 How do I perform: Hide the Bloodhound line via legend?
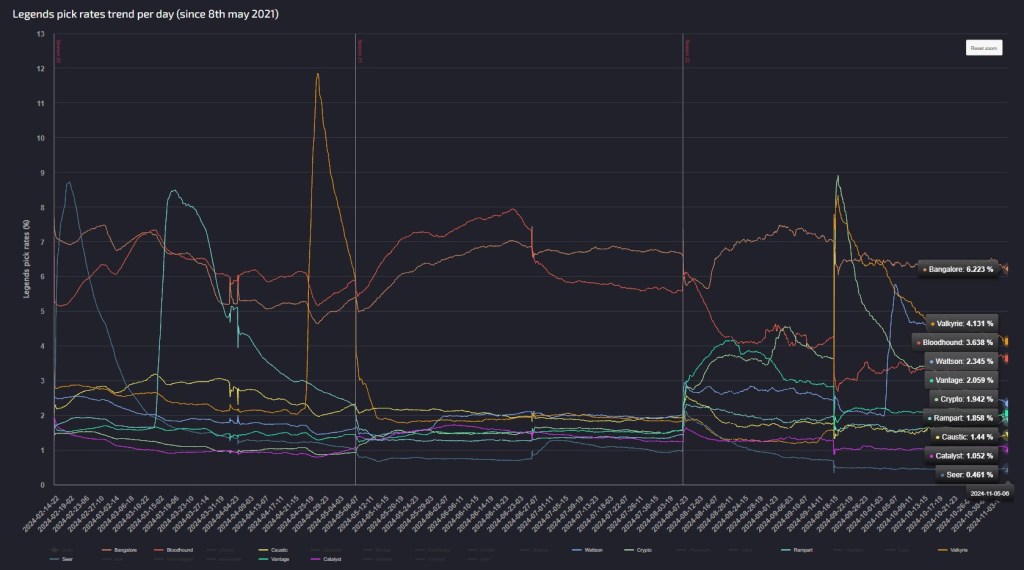[x=178, y=550]
